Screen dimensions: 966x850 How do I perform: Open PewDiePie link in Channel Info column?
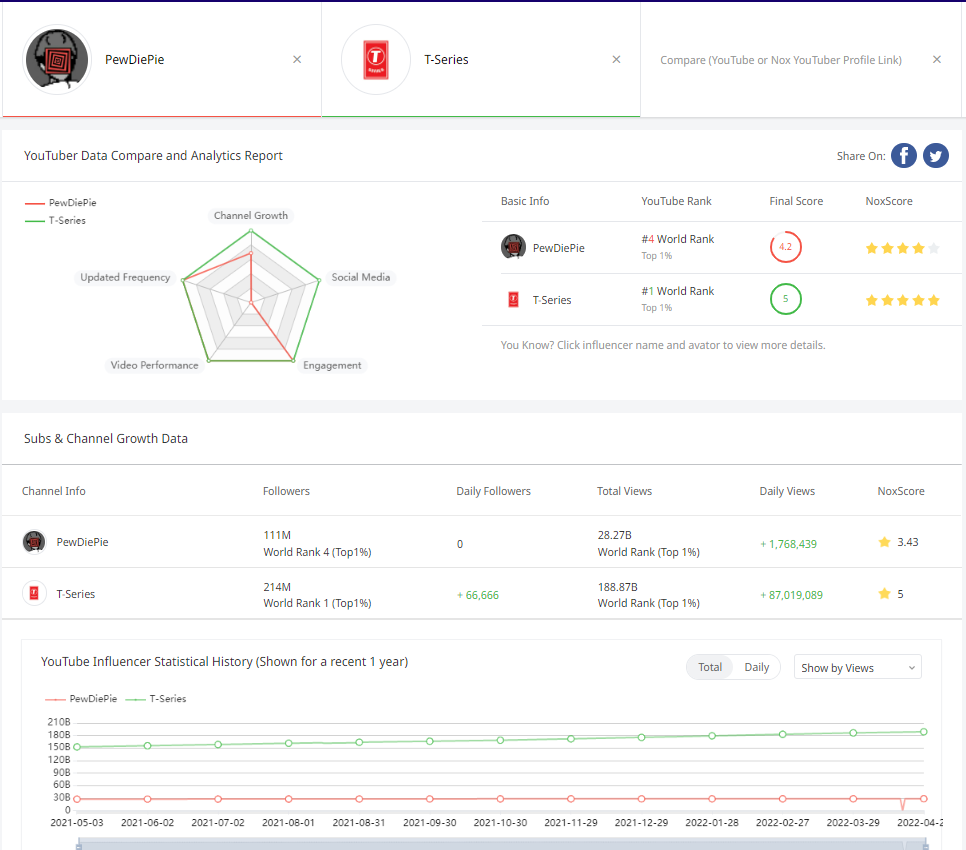[x=83, y=542]
